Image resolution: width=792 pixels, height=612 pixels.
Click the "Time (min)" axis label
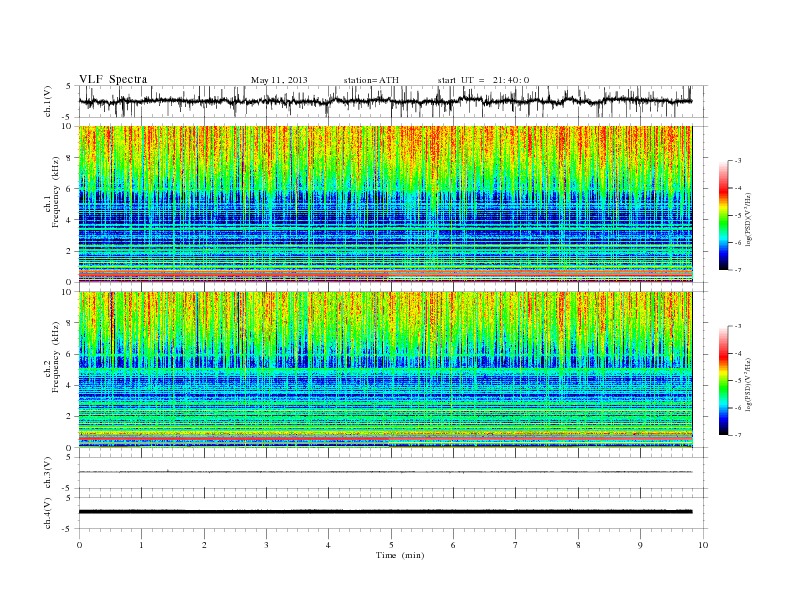400,555
